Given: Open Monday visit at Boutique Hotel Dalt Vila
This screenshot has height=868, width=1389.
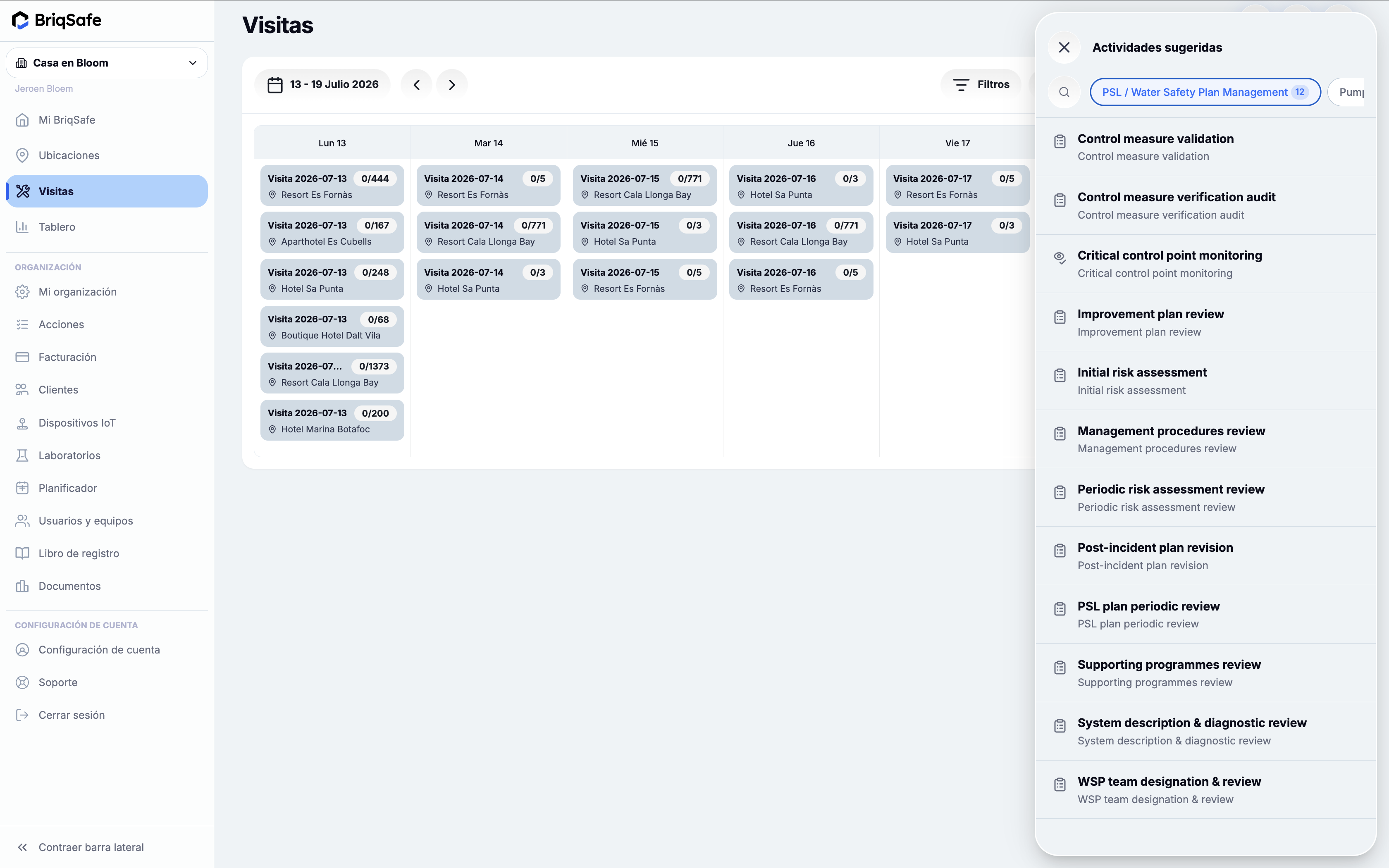Looking at the screenshot, I should point(332,327).
